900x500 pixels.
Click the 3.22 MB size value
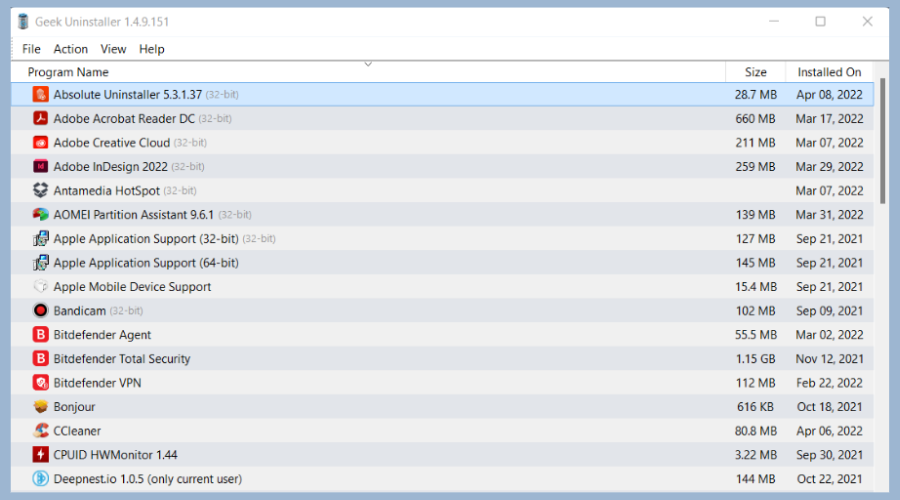(x=755, y=455)
